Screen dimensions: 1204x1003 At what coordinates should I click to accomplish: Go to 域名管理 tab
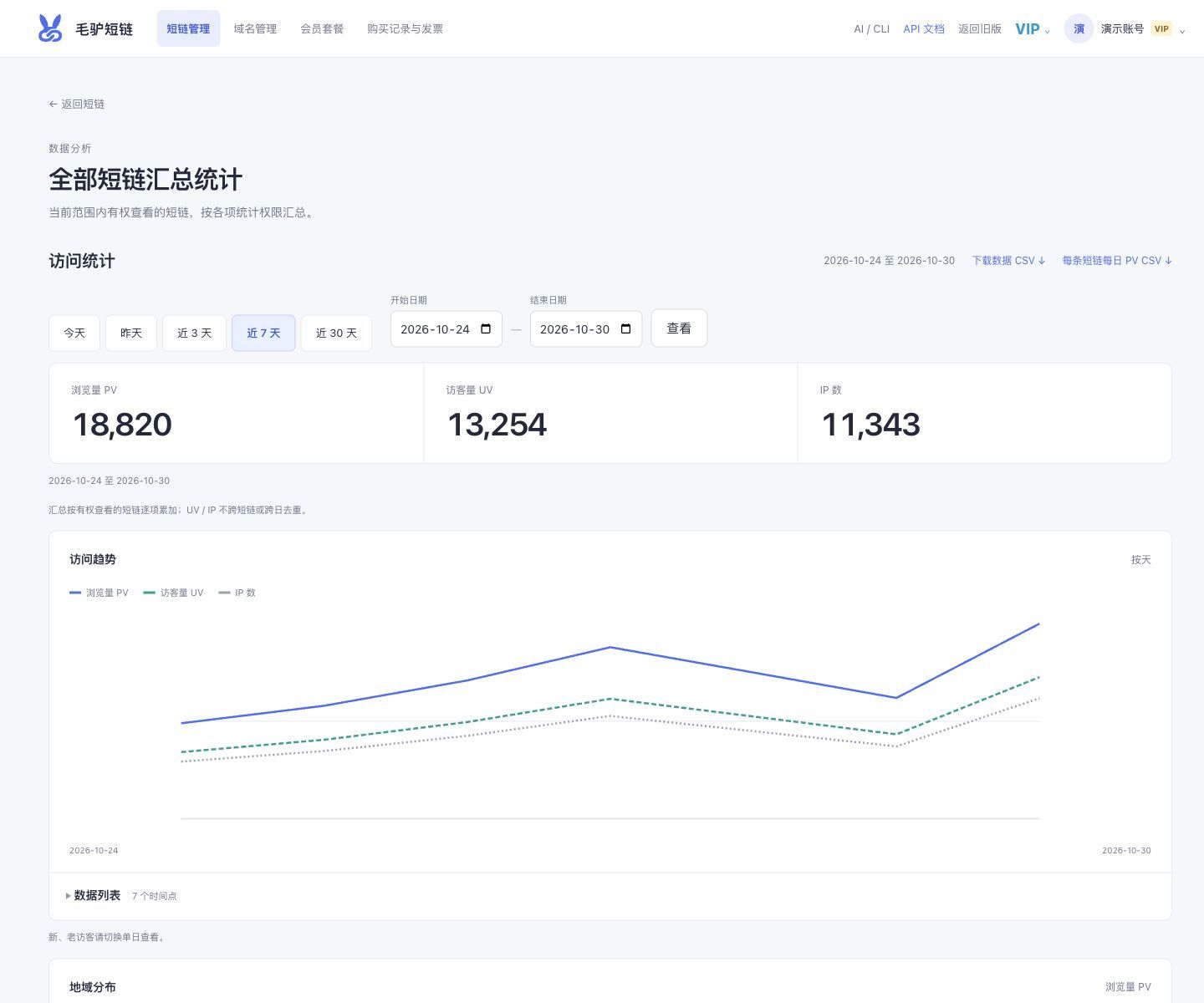point(255,28)
